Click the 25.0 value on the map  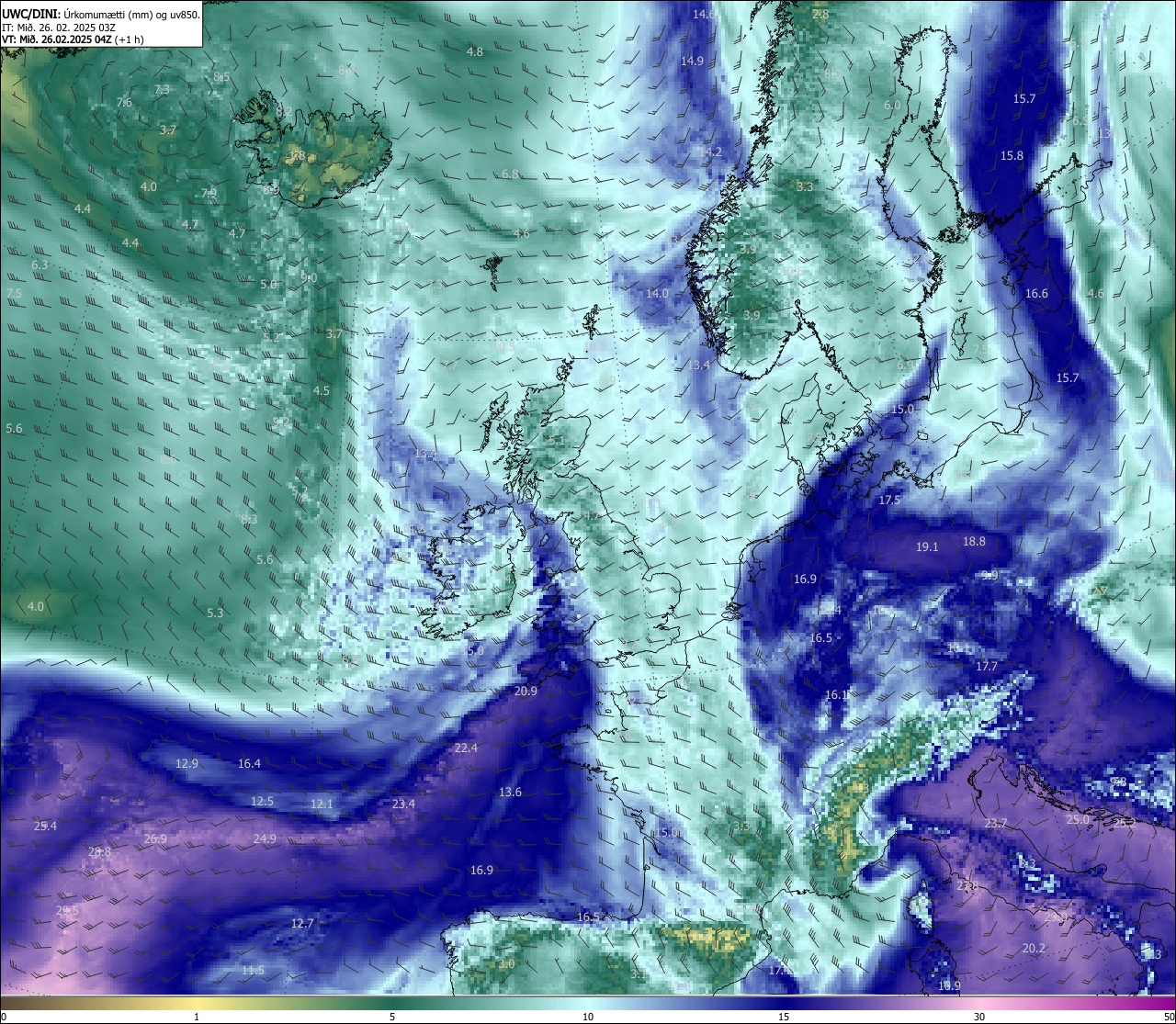coord(1077,819)
